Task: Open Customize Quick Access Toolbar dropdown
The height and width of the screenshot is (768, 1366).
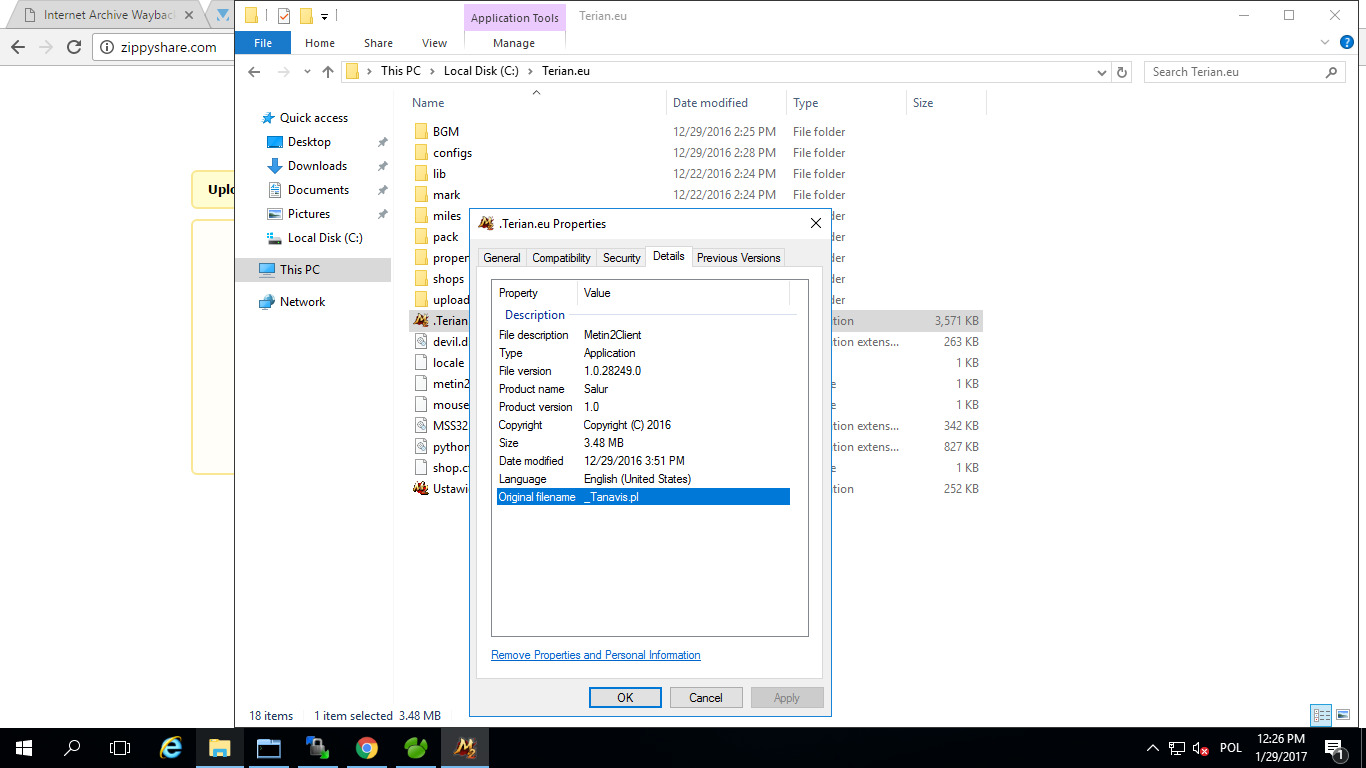Action: click(x=325, y=16)
